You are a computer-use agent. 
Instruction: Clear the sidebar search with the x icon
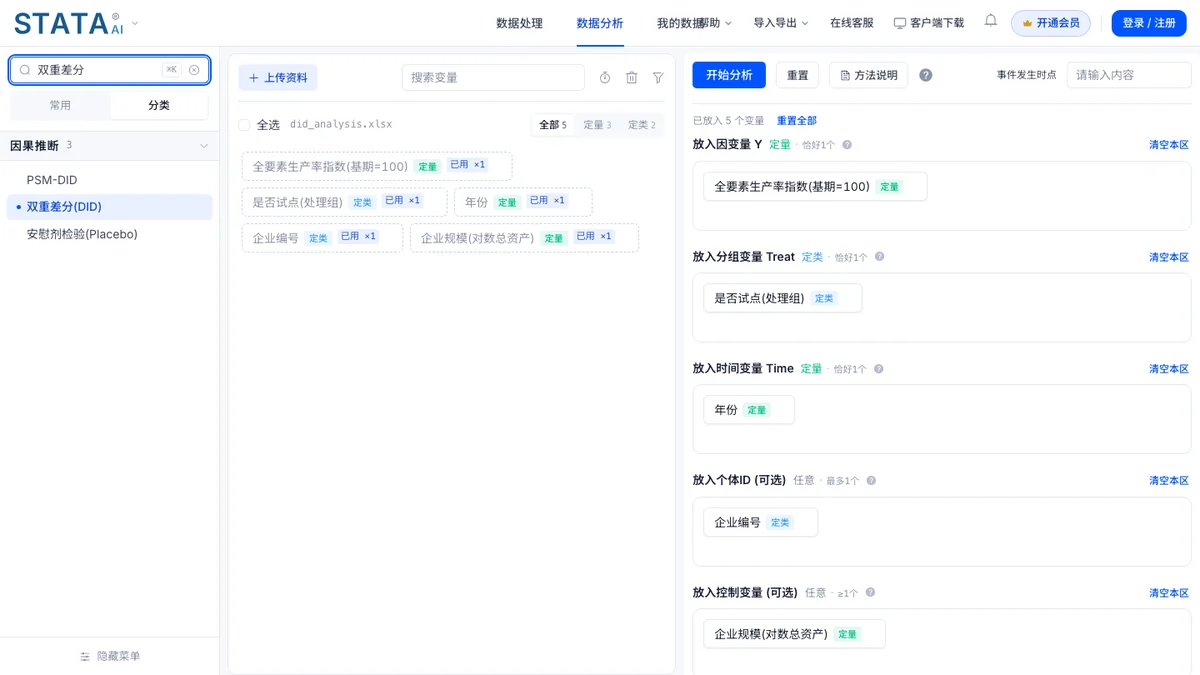[x=194, y=70]
